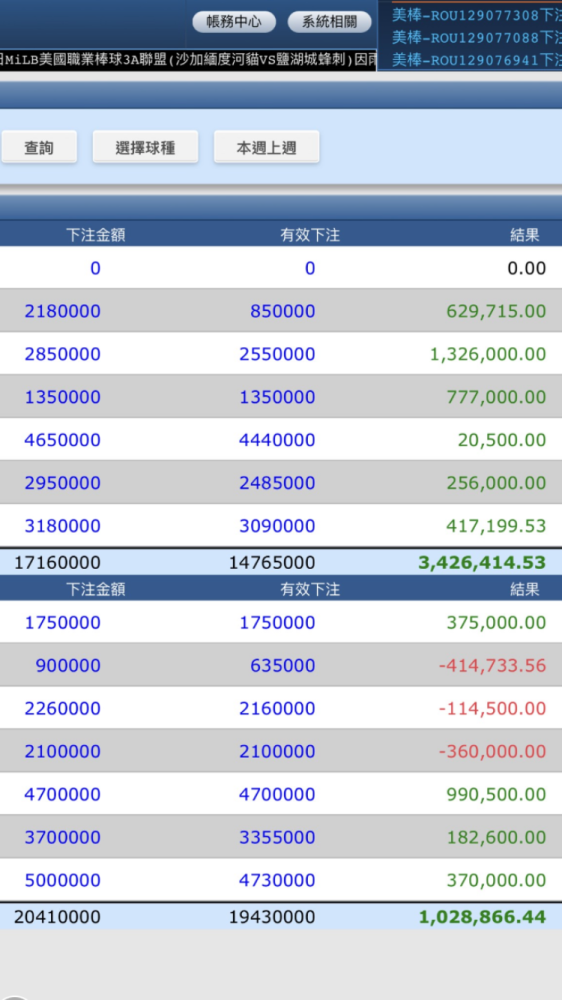
Task: Open valid bet 3090000
Action: pos(277,526)
